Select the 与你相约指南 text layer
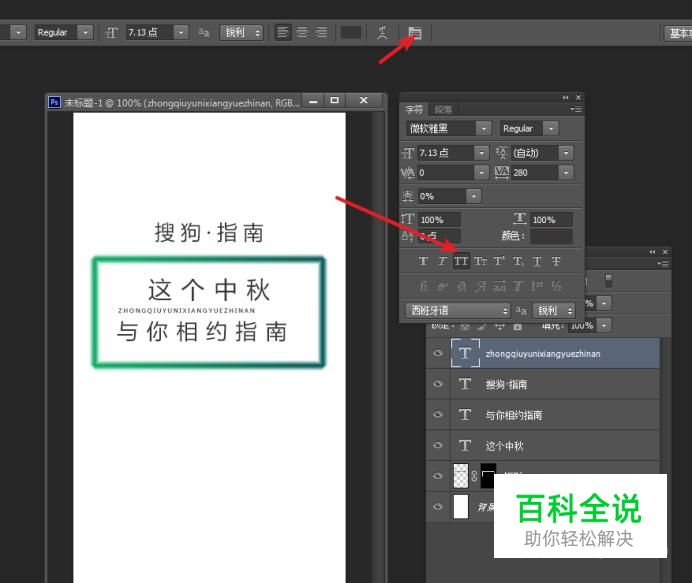The width and height of the screenshot is (692, 583). click(x=555, y=414)
